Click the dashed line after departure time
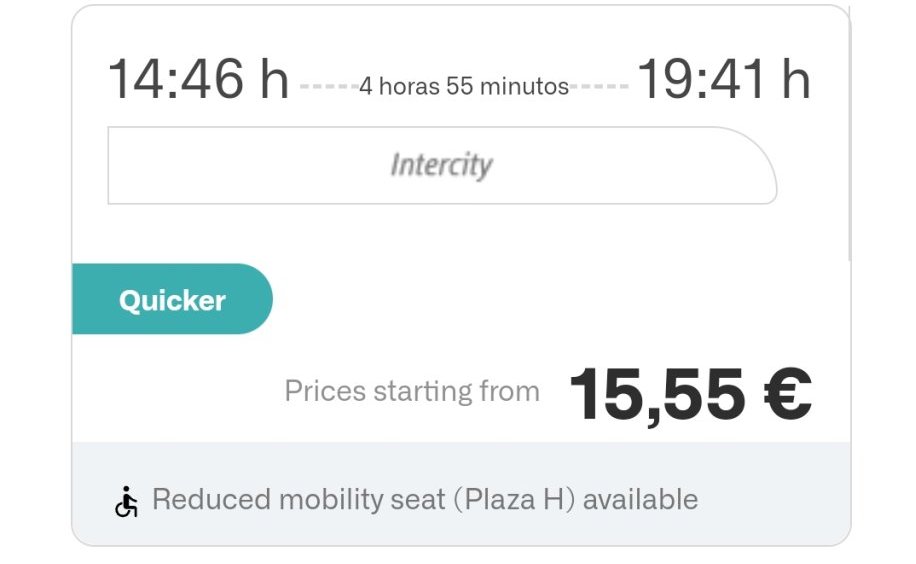The height and width of the screenshot is (564, 916). [x=328, y=87]
